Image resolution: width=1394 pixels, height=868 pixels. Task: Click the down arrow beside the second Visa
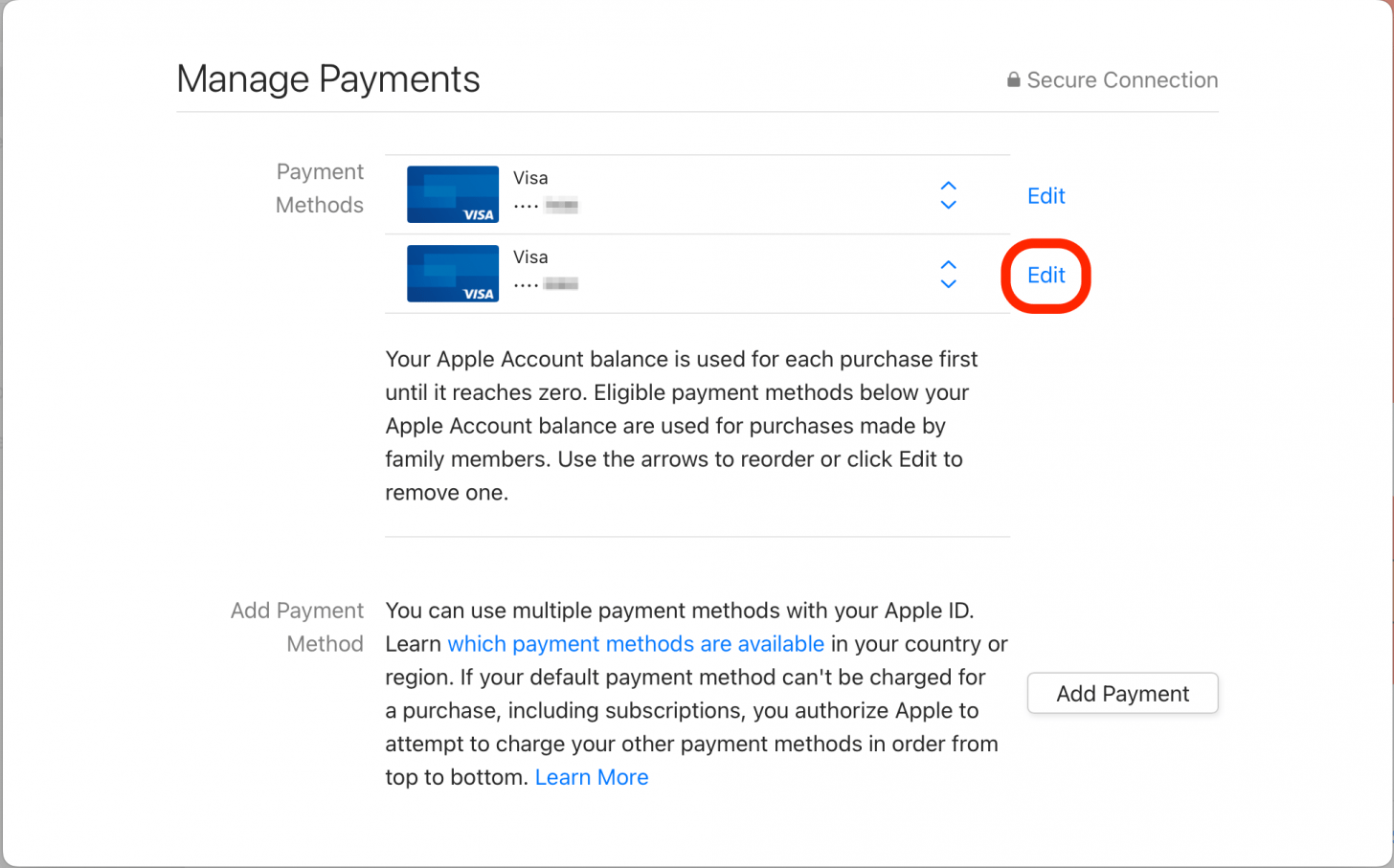(x=948, y=283)
